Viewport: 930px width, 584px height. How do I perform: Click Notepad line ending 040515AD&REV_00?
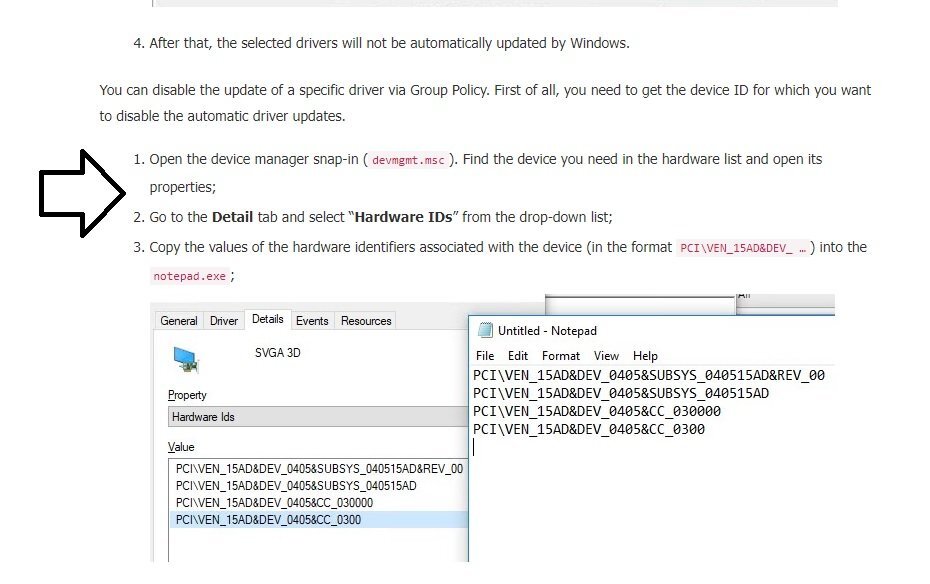649,375
